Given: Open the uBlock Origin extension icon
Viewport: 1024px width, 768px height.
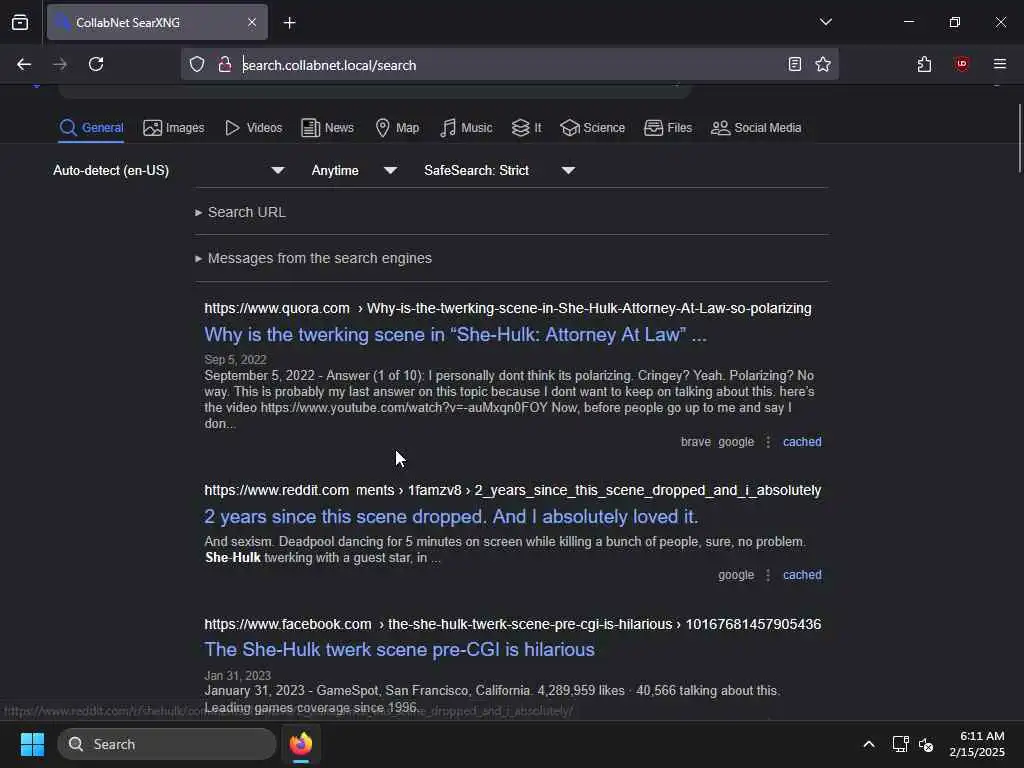Looking at the screenshot, I should (x=961, y=64).
